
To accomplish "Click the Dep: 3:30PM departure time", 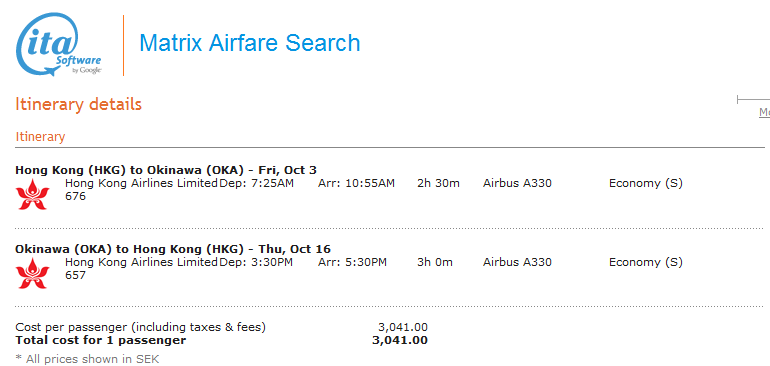I will point(256,262).
